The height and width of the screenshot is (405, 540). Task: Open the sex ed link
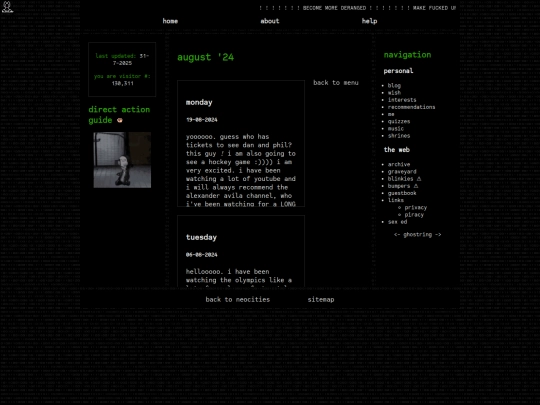(x=397, y=222)
